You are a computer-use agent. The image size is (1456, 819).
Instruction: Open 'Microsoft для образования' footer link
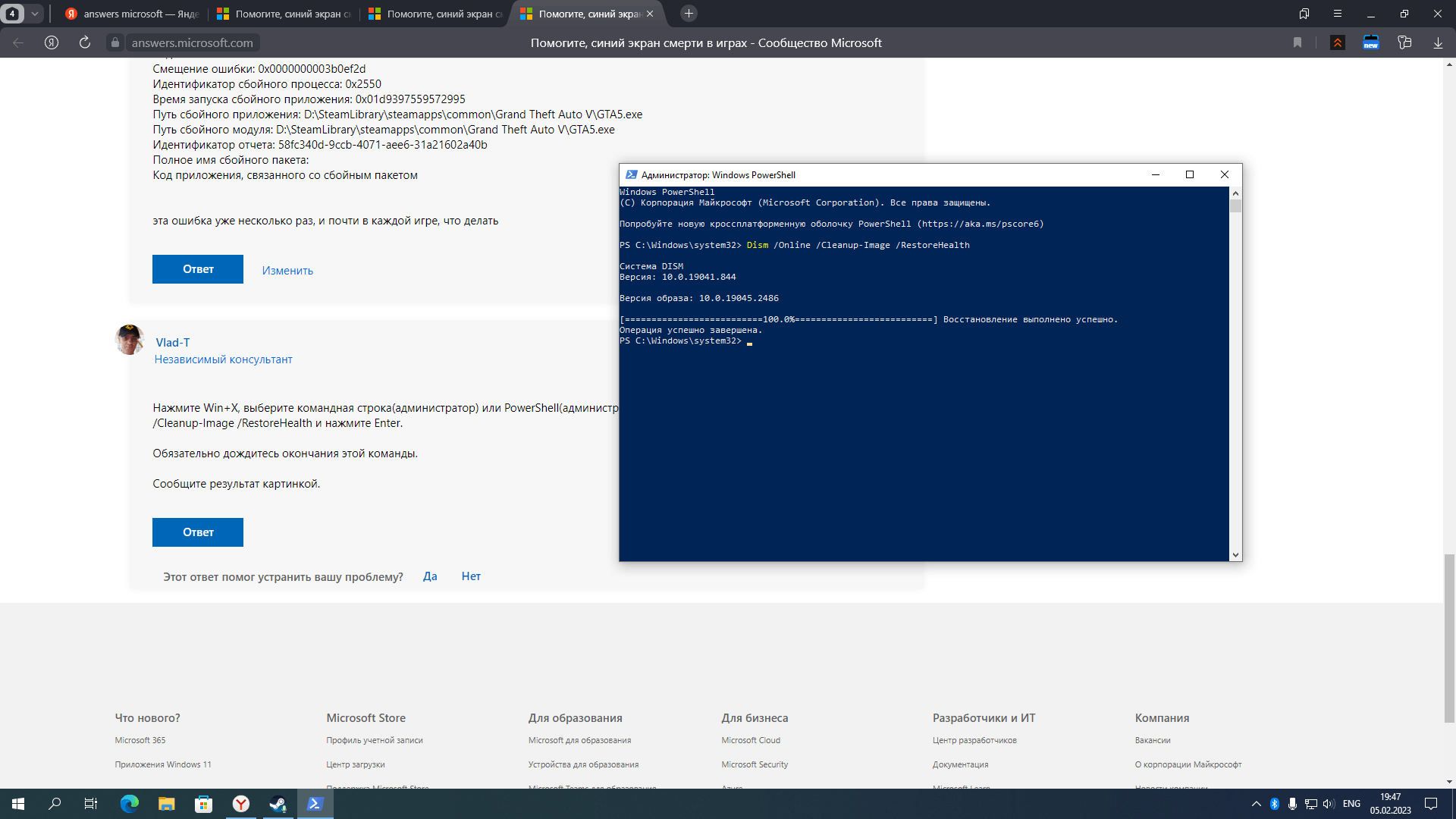coord(579,740)
